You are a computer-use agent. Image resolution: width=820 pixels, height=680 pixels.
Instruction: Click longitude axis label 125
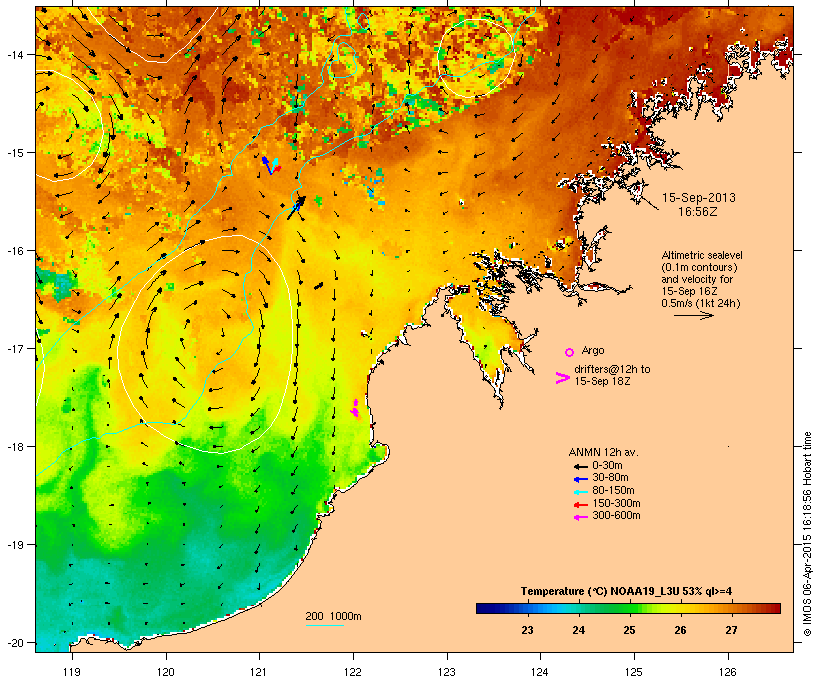click(x=634, y=672)
